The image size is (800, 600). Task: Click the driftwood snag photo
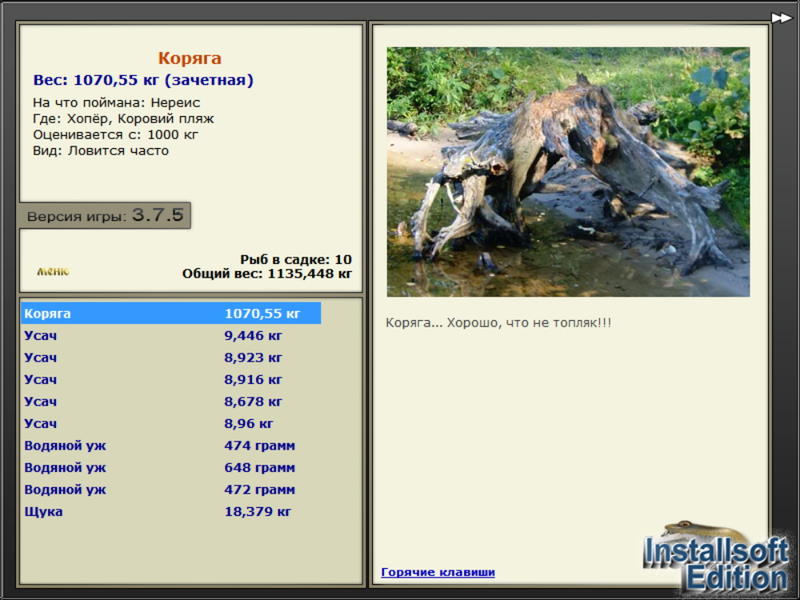(568, 172)
